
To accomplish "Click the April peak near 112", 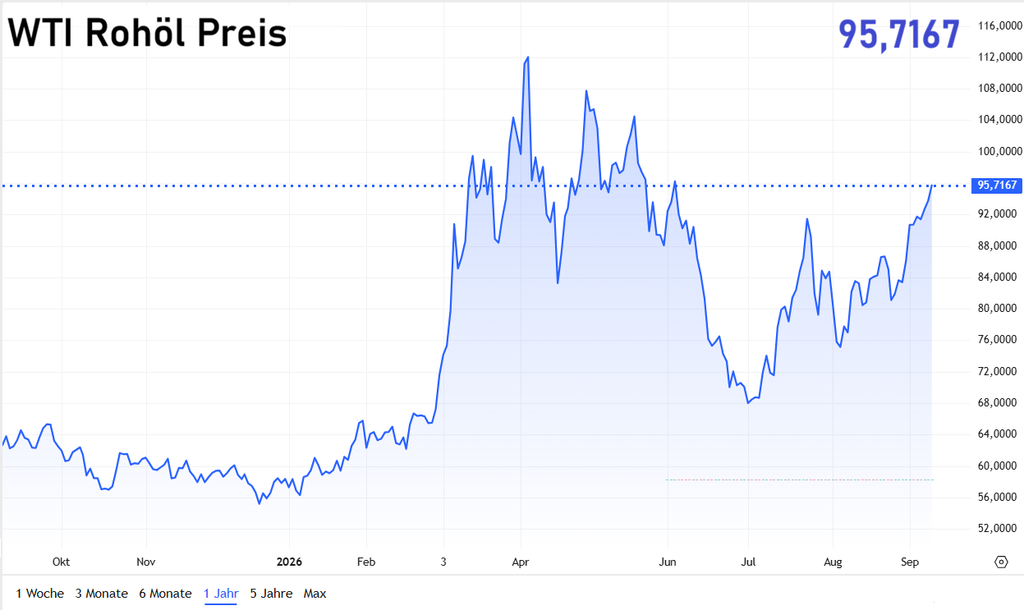I will [527, 58].
